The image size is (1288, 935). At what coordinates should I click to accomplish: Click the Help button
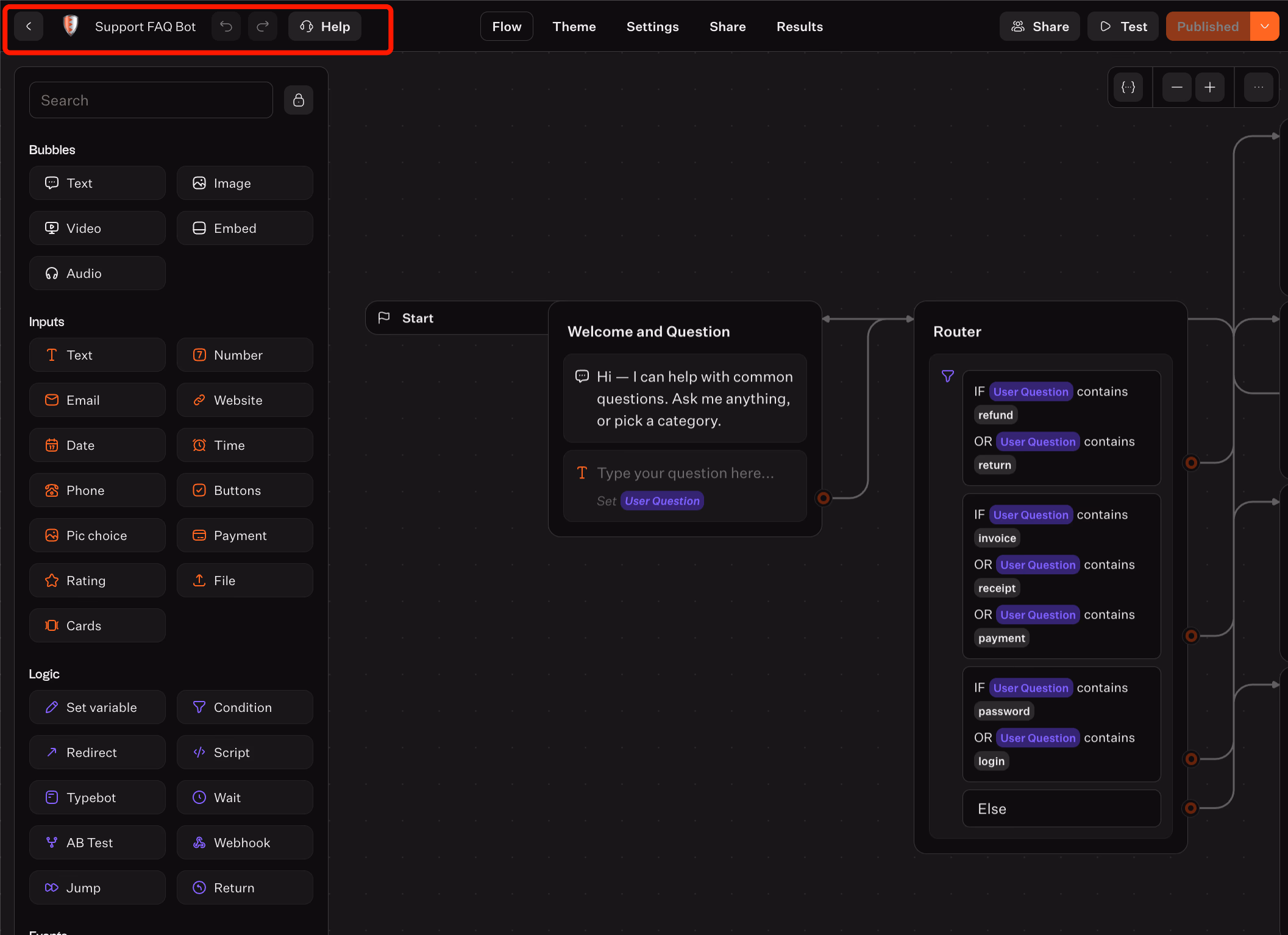pos(325,27)
